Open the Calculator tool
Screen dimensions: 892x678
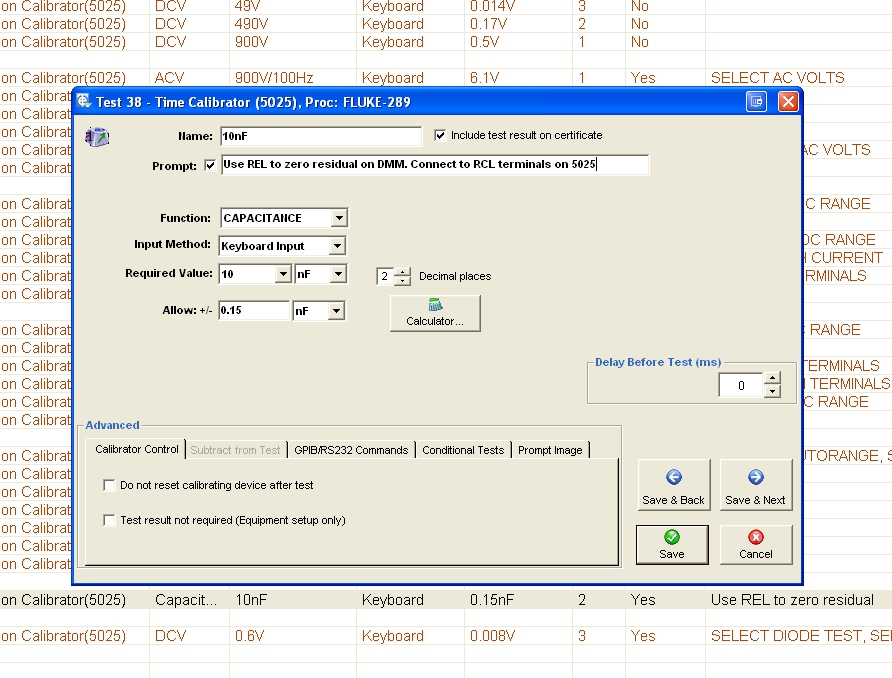tap(435, 313)
